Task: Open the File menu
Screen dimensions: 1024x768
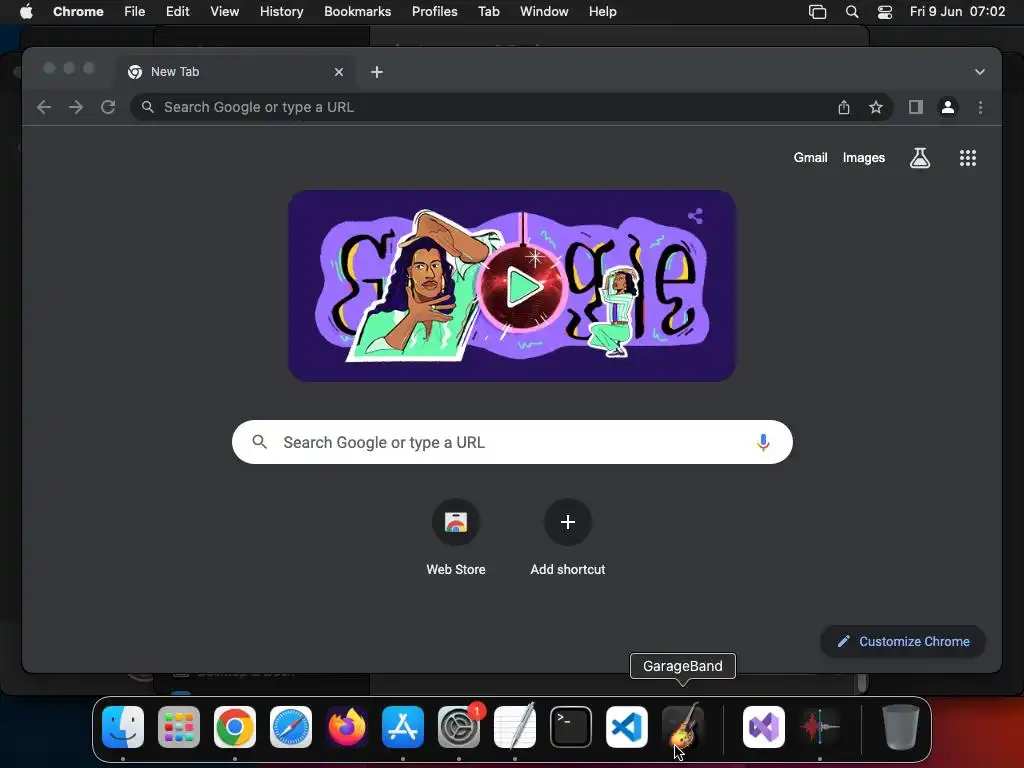Action: [135, 12]
